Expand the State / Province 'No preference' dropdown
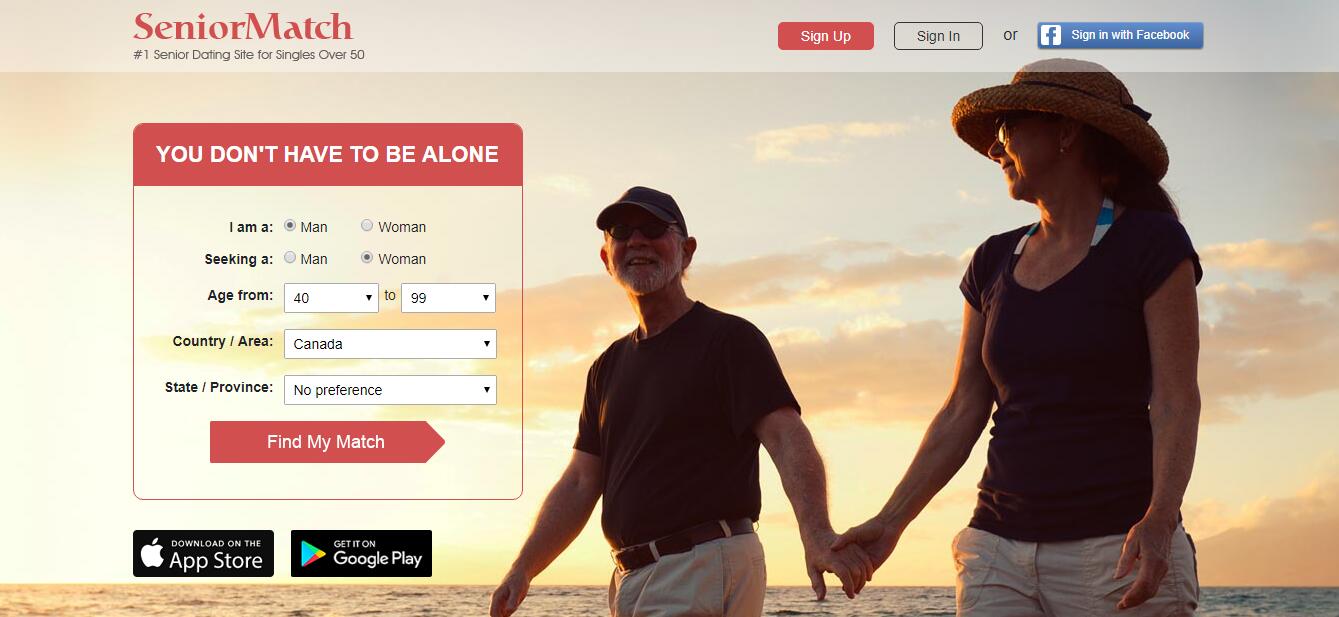This screenshot has width=1339, height=617. coord(390,390)
